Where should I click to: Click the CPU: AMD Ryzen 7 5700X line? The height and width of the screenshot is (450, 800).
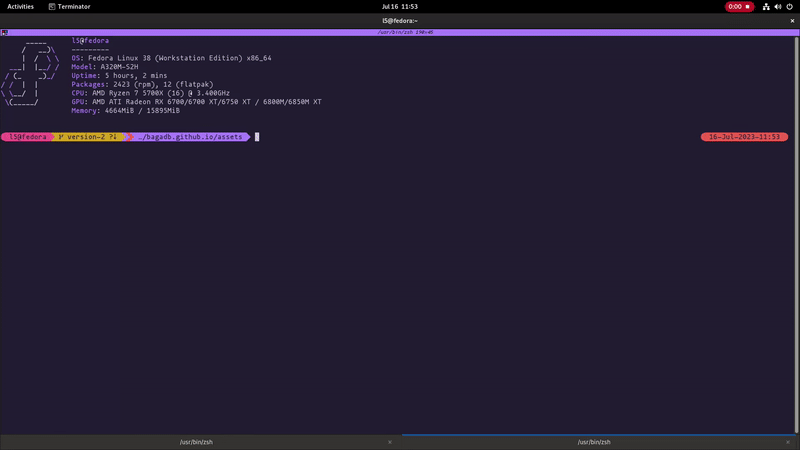tap(151, 93)
